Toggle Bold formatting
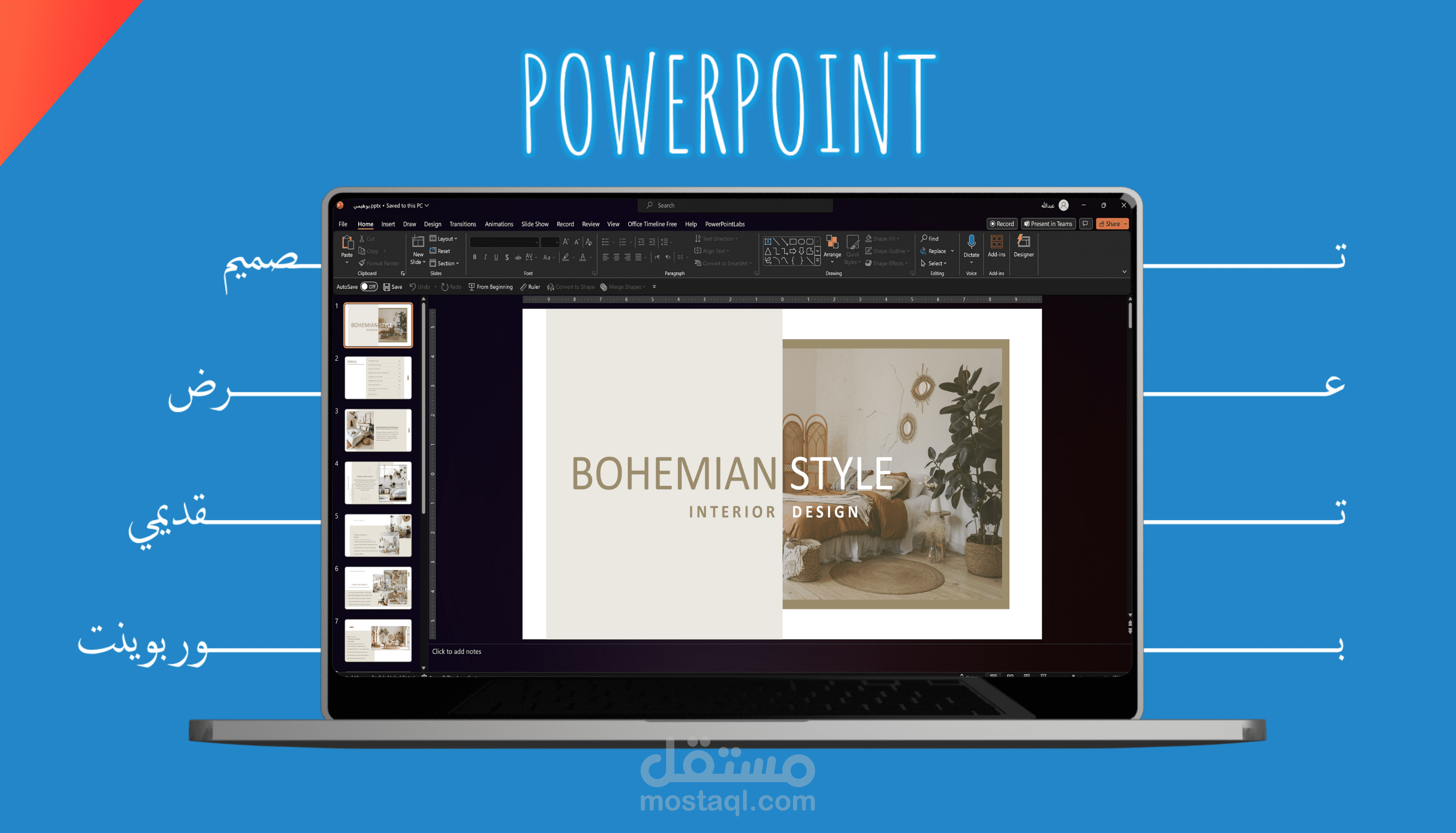 coord(474,257)
